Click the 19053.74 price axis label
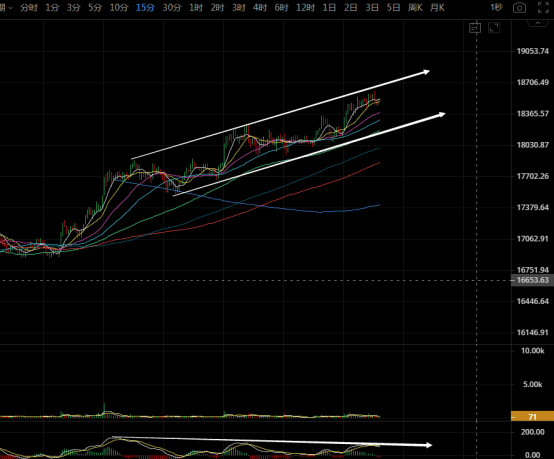This screenshot has height=459, width=554. (533, 51)
